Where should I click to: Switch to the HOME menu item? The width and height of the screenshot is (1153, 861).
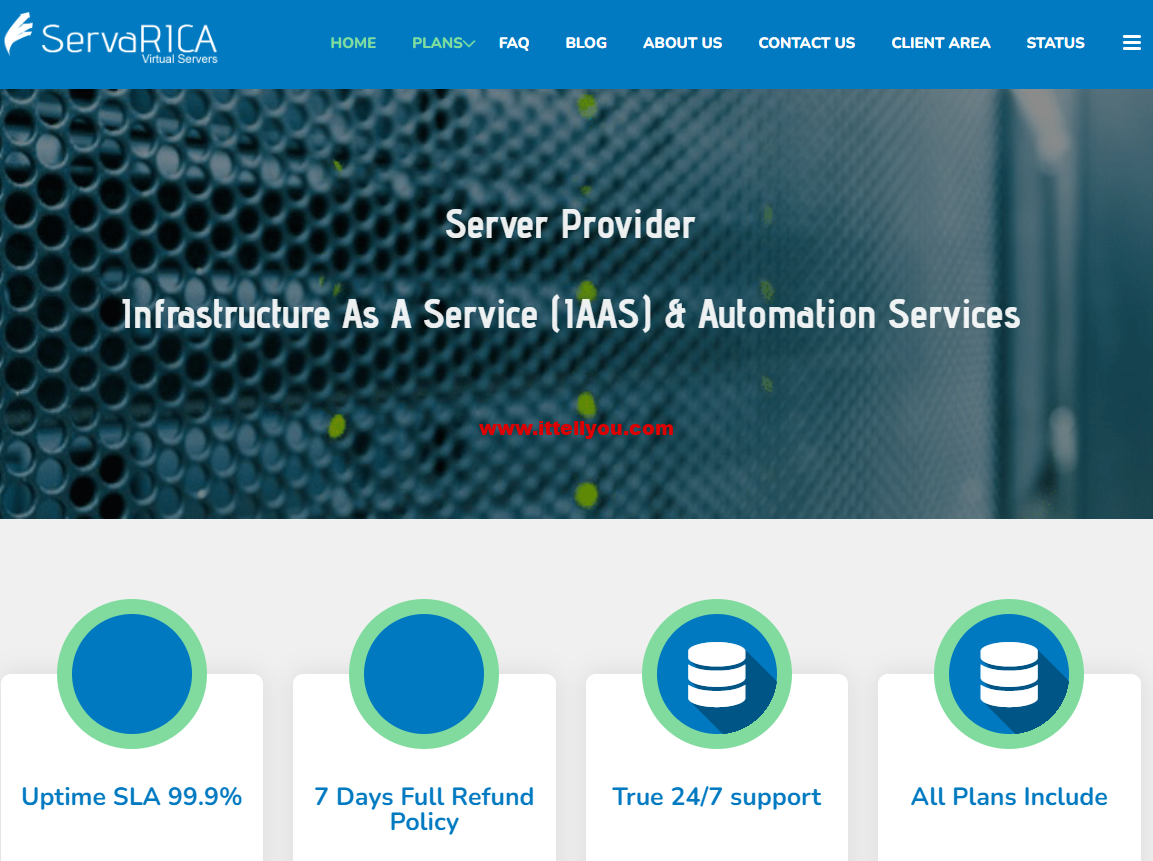coord(353,42)
